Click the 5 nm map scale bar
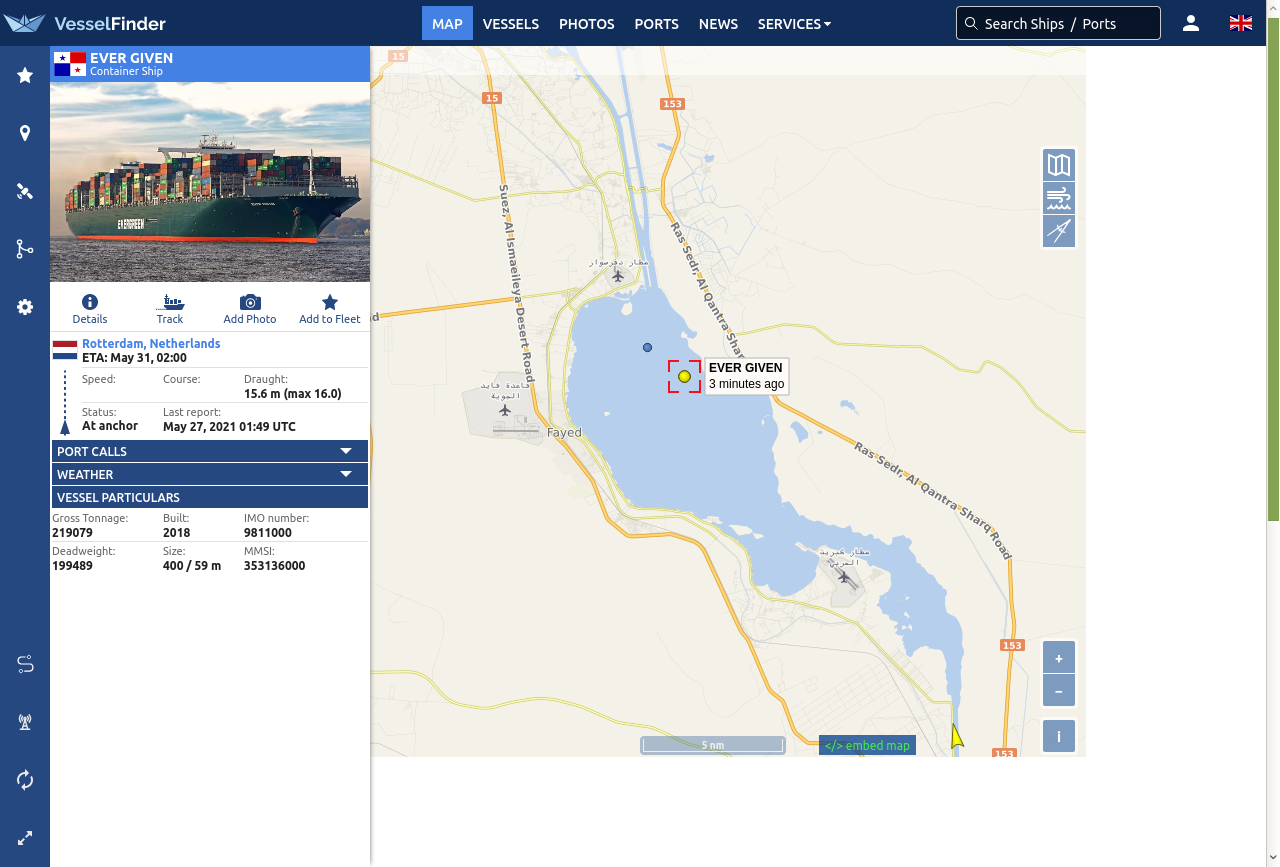 [x=713, y=745]
